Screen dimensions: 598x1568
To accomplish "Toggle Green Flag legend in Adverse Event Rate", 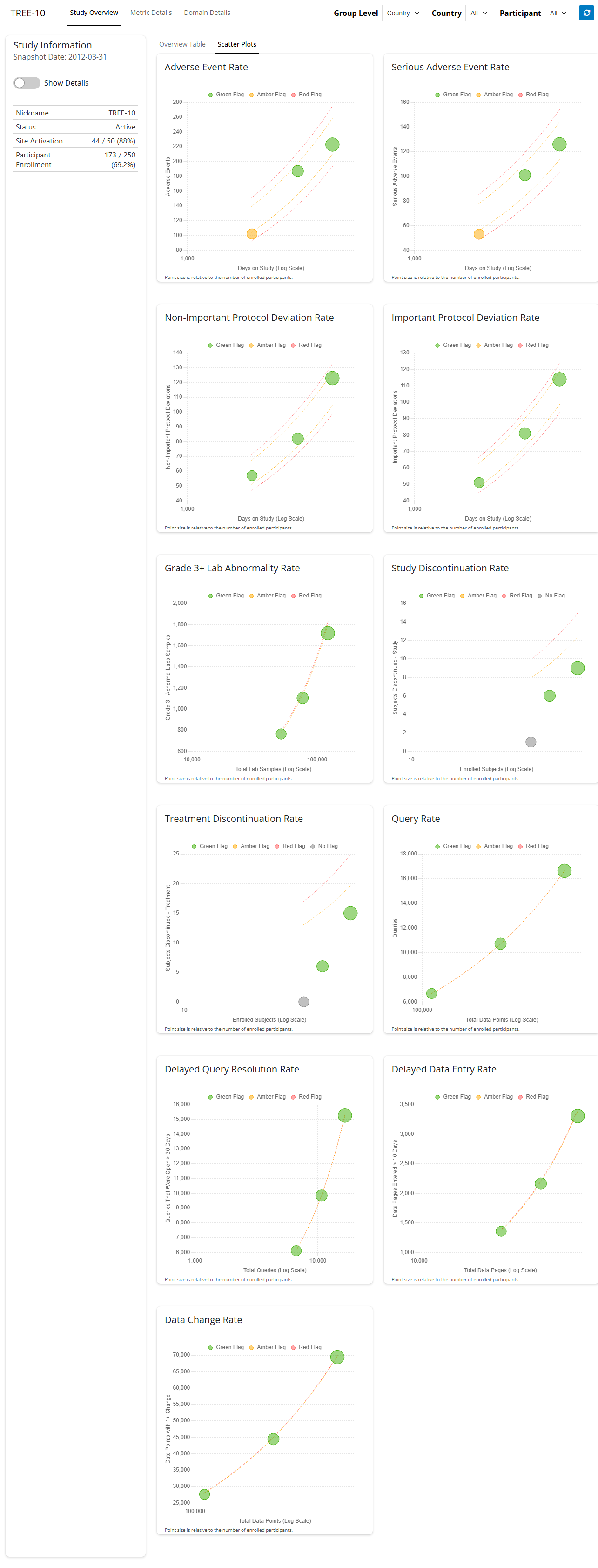I will 226,95.
